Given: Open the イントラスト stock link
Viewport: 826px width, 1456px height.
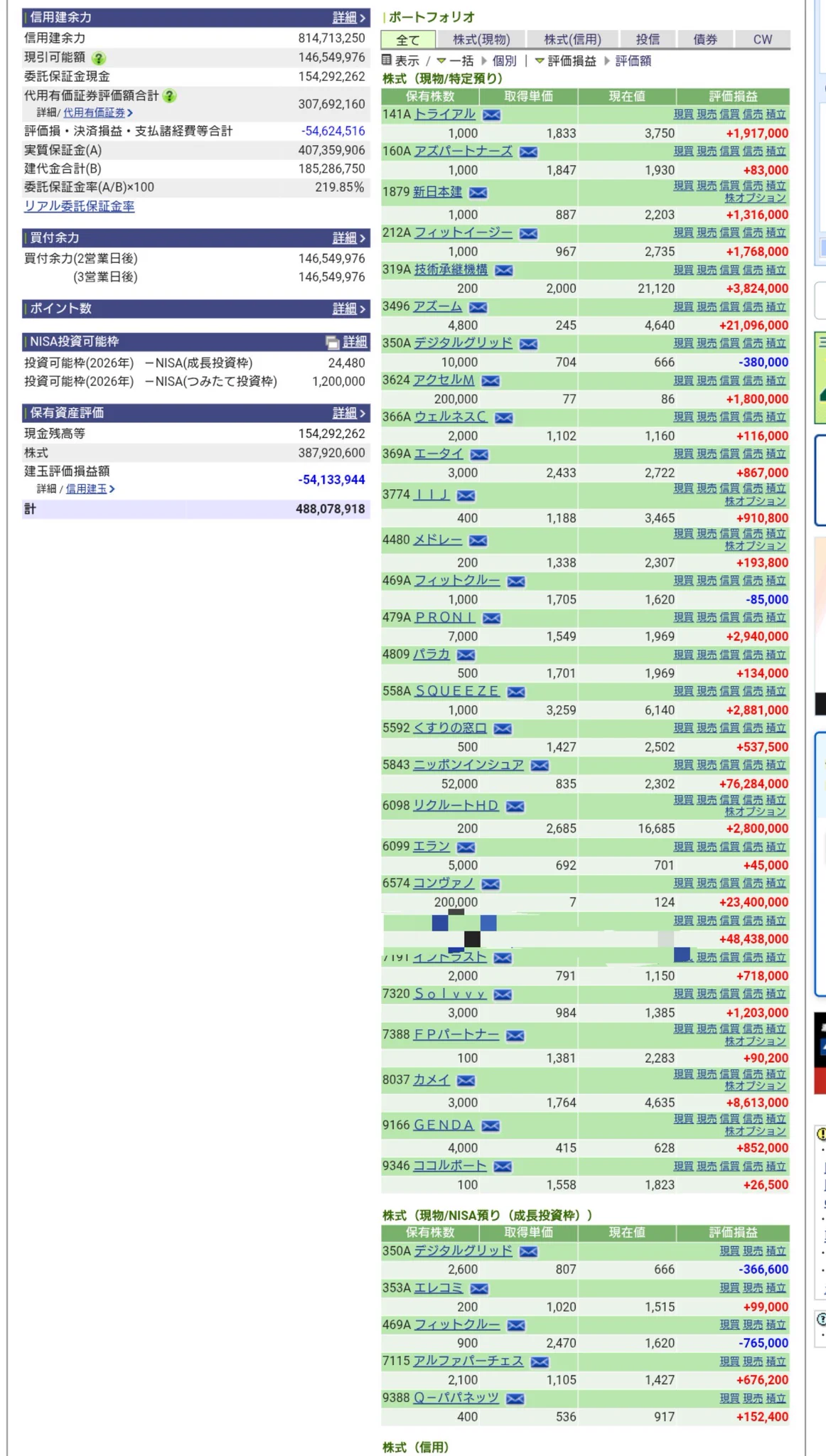Looking at the screenshot, I should click(450, 958).
